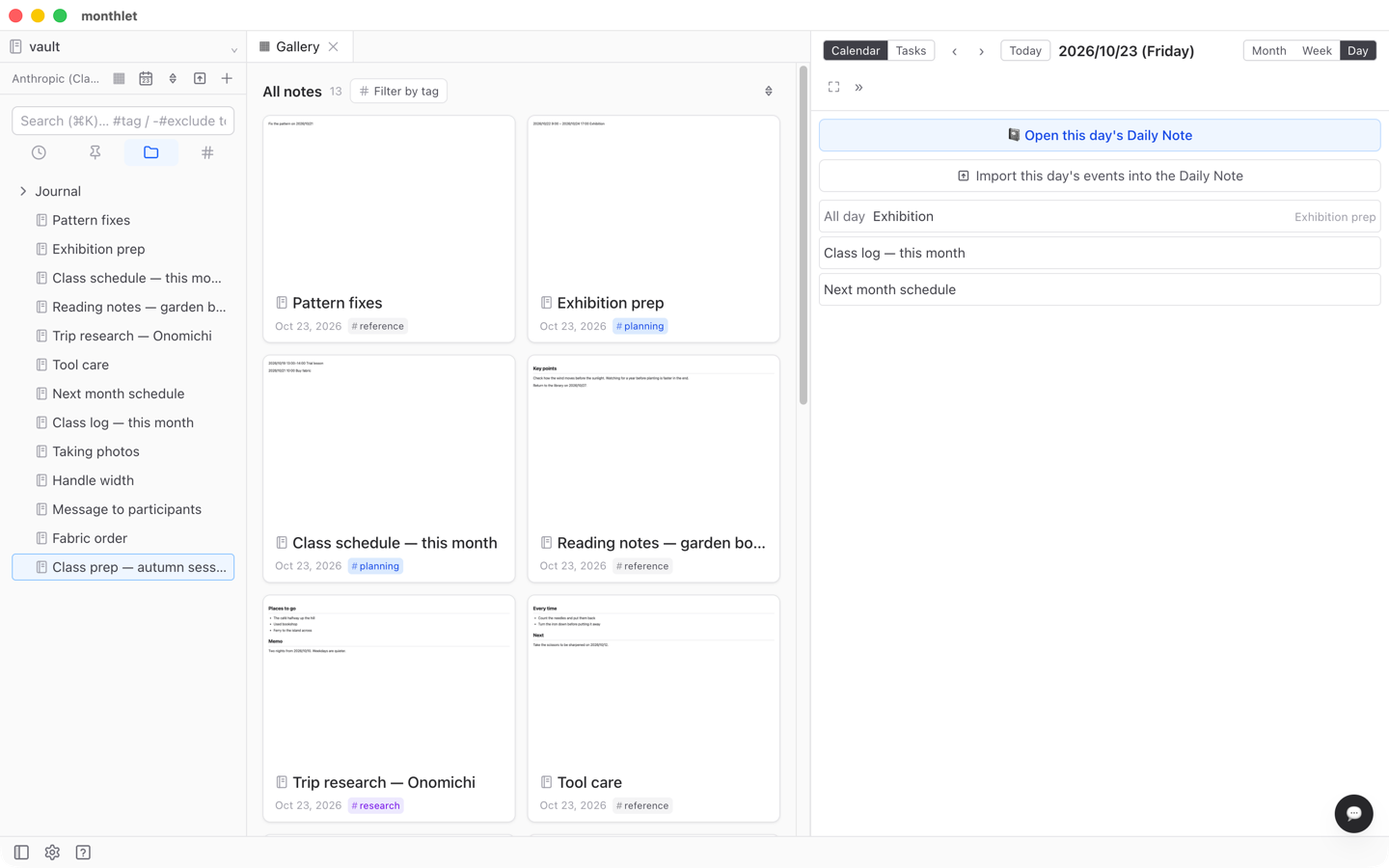Switch the panel to Tasks mode
The height and width of the screenshot is (868, 1389).
coord(911,50)
